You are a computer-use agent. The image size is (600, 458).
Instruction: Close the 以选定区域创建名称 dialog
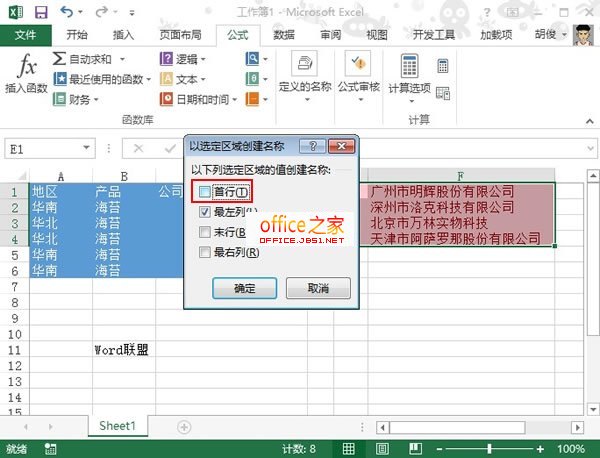point(341,146)
